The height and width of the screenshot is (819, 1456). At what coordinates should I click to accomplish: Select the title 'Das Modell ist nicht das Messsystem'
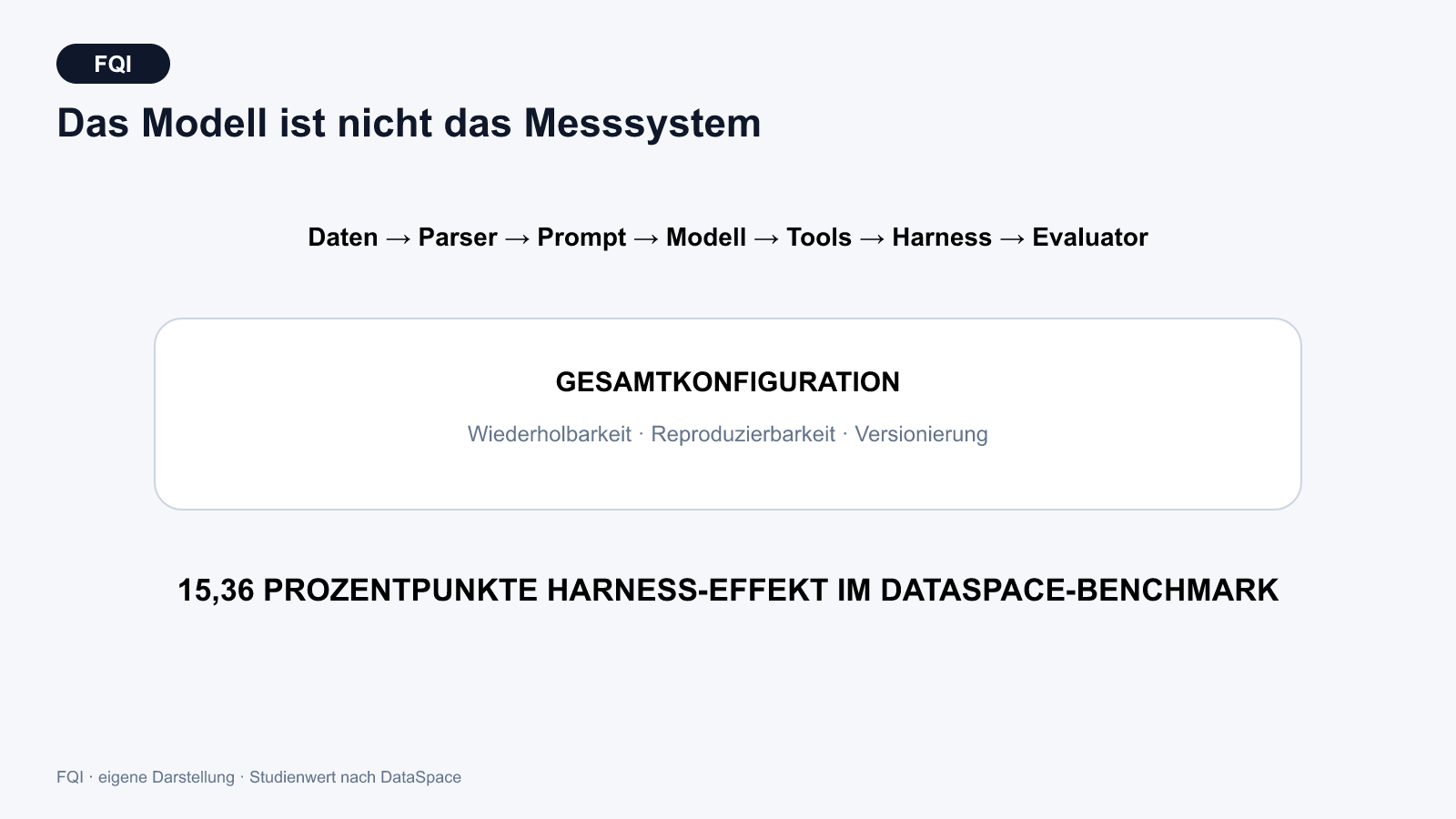click(x=409, y=123)
